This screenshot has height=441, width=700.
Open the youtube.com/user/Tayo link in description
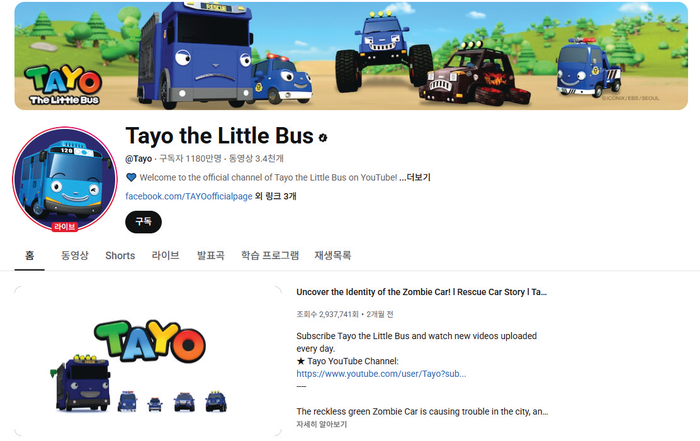[381, 374]
